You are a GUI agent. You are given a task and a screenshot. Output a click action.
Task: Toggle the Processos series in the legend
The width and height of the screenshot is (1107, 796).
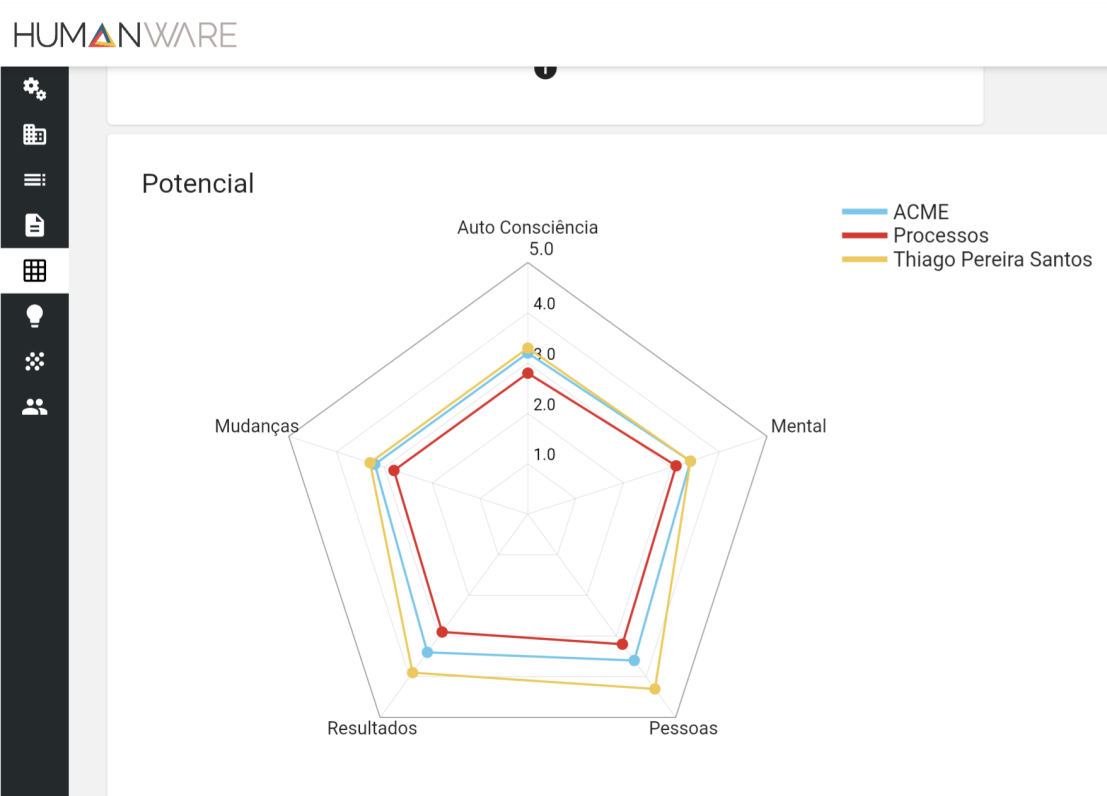click(940, 236)
